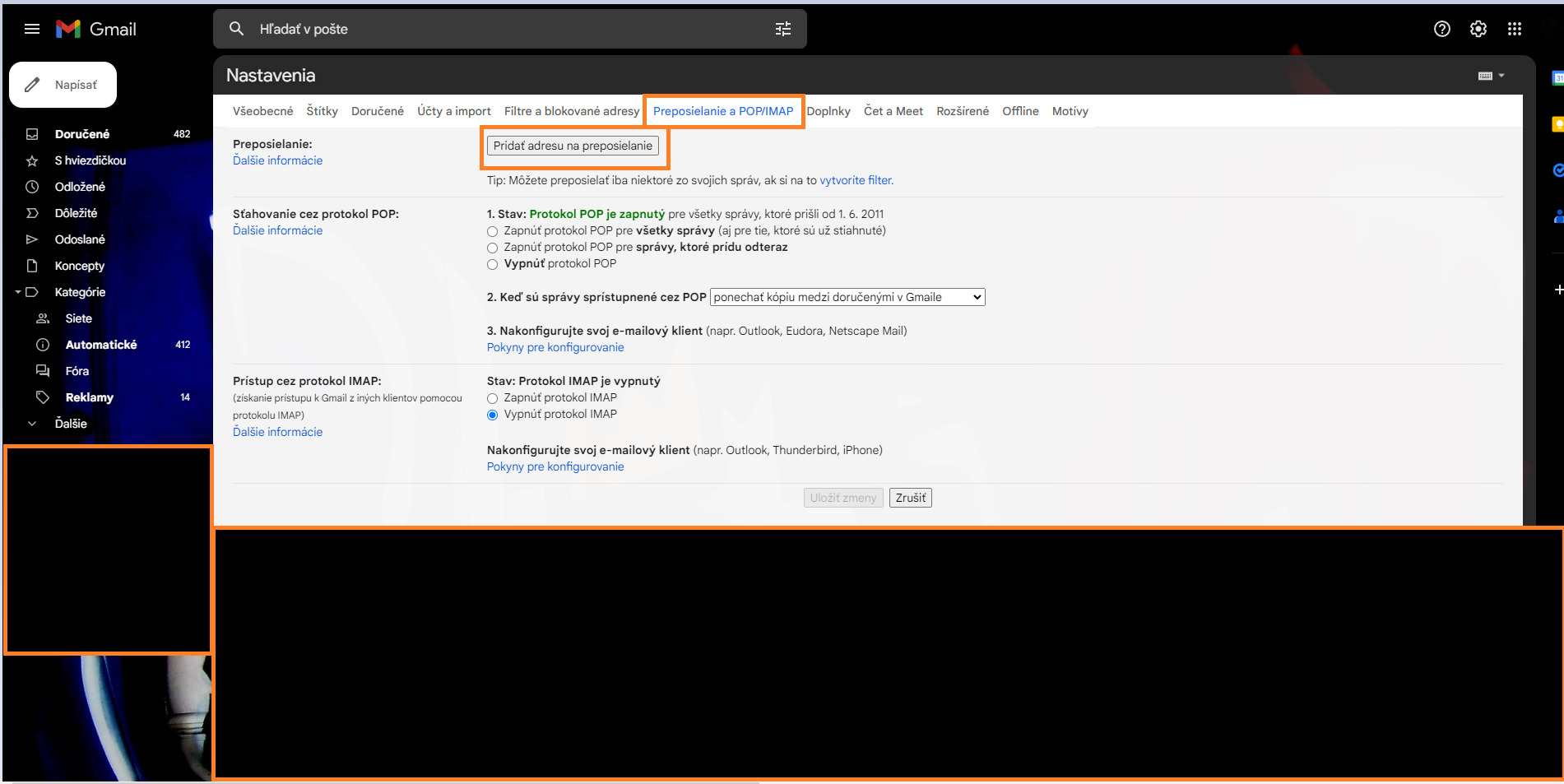Open Google Calendar side panel icon
This screenshot has width=1564, height=784.
(1557, 78)
